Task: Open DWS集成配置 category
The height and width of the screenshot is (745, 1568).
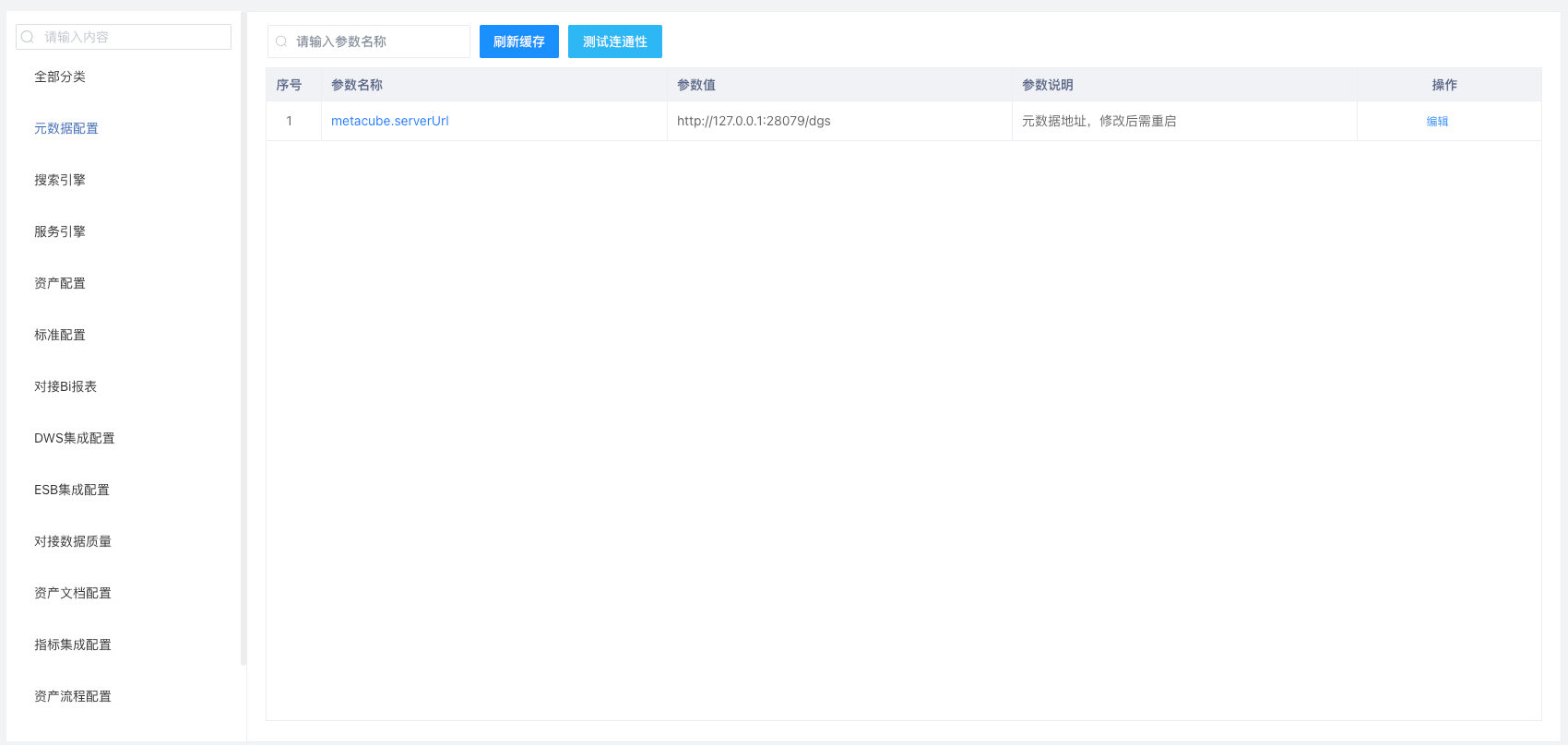Action: click(75, 438)
